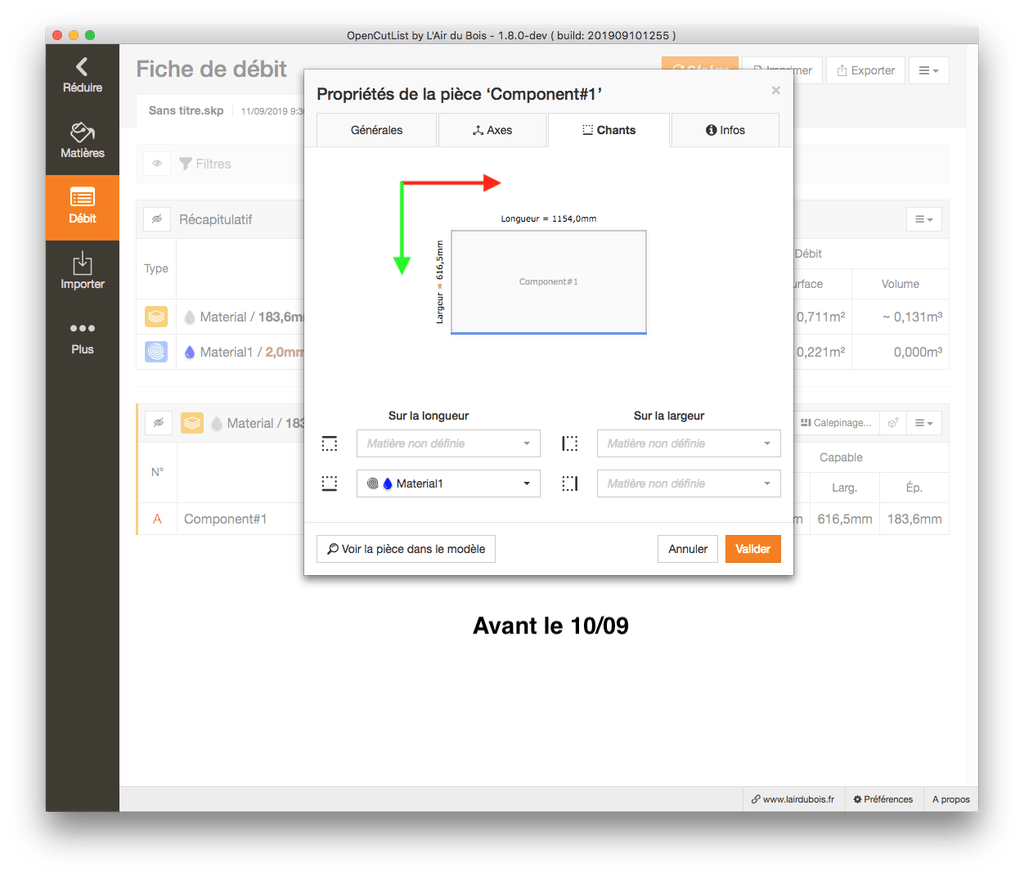Click the part letter A
The height and width of the screenshot is (877, 1024).
tap(157, 519)
